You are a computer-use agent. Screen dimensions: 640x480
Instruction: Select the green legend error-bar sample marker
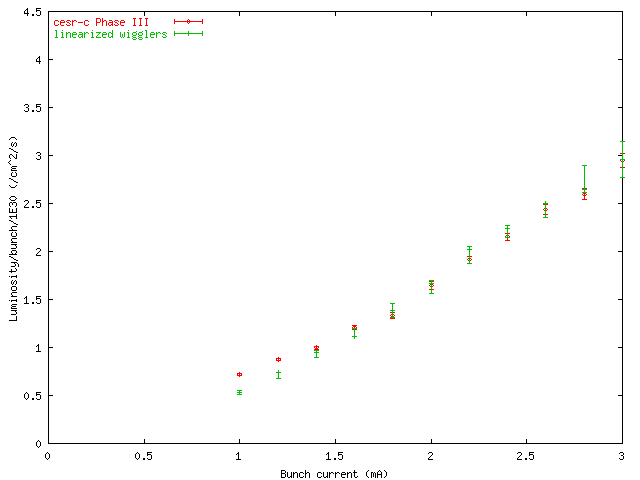tap(189, 33)
